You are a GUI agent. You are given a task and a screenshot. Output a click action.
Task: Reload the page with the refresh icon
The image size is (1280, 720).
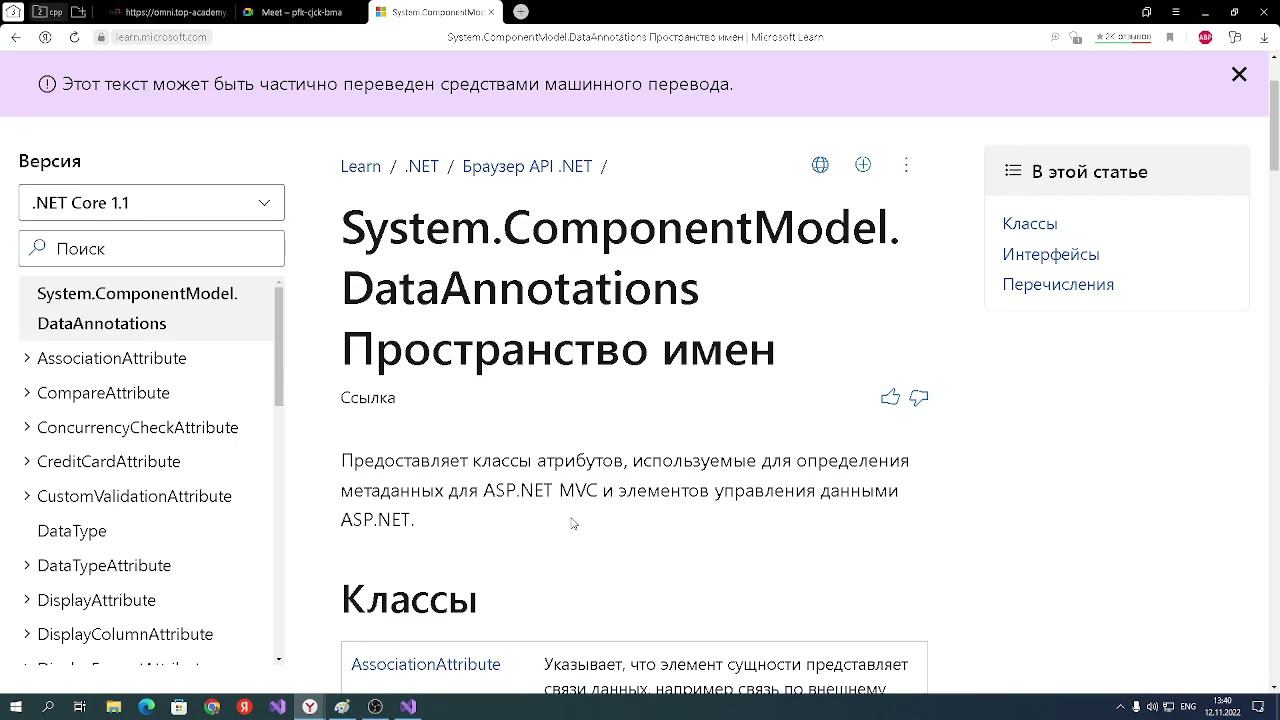click(74, 37)
